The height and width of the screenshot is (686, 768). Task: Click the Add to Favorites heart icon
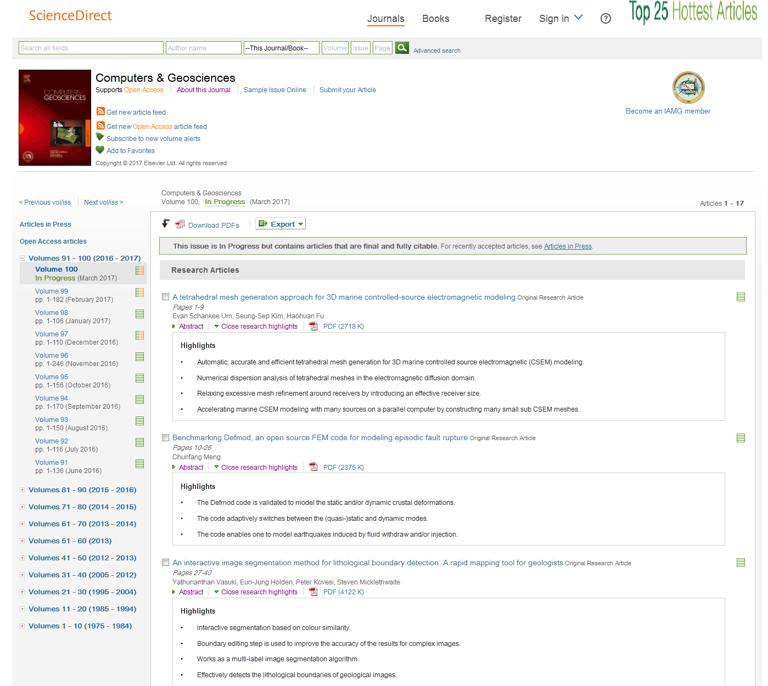pos(100,150)
